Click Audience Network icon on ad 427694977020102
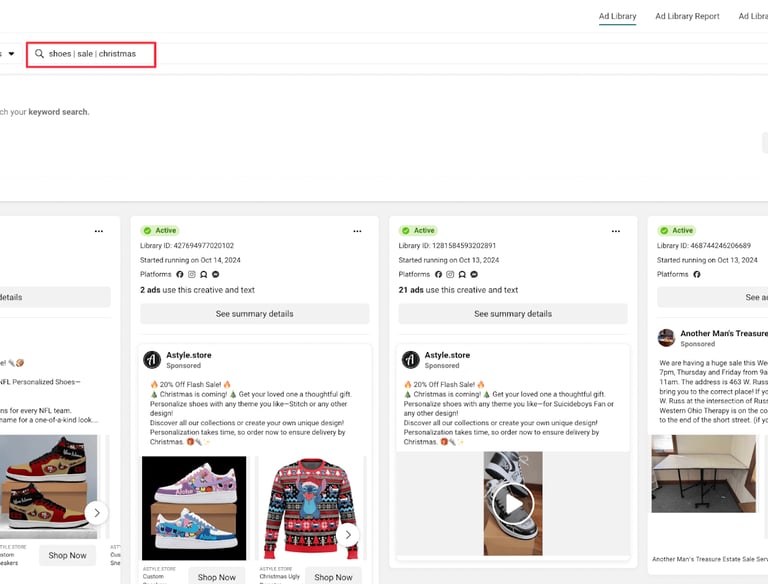The width and height of the screenshot is (768, 584). click(x=203, y=274)
